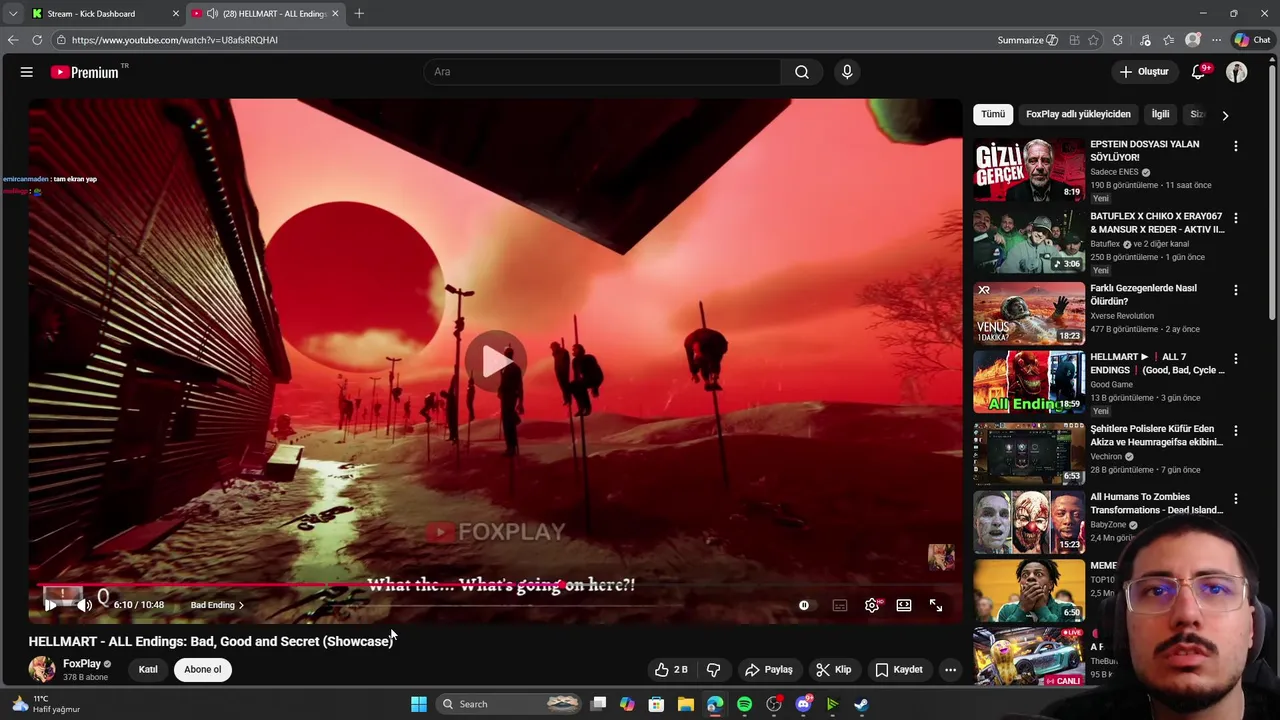The image size is (1280, 720).
Task: Open the BATUFLEX X CHIKO X ERAY067 title
Action: (1157, 223)
